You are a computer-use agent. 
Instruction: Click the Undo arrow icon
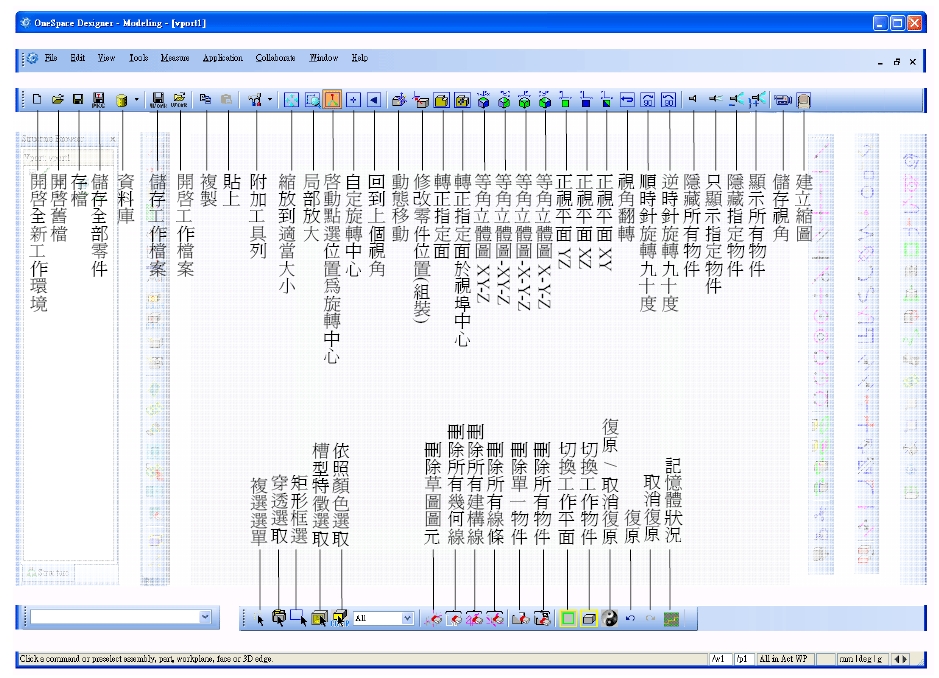(x=630, y=618)
